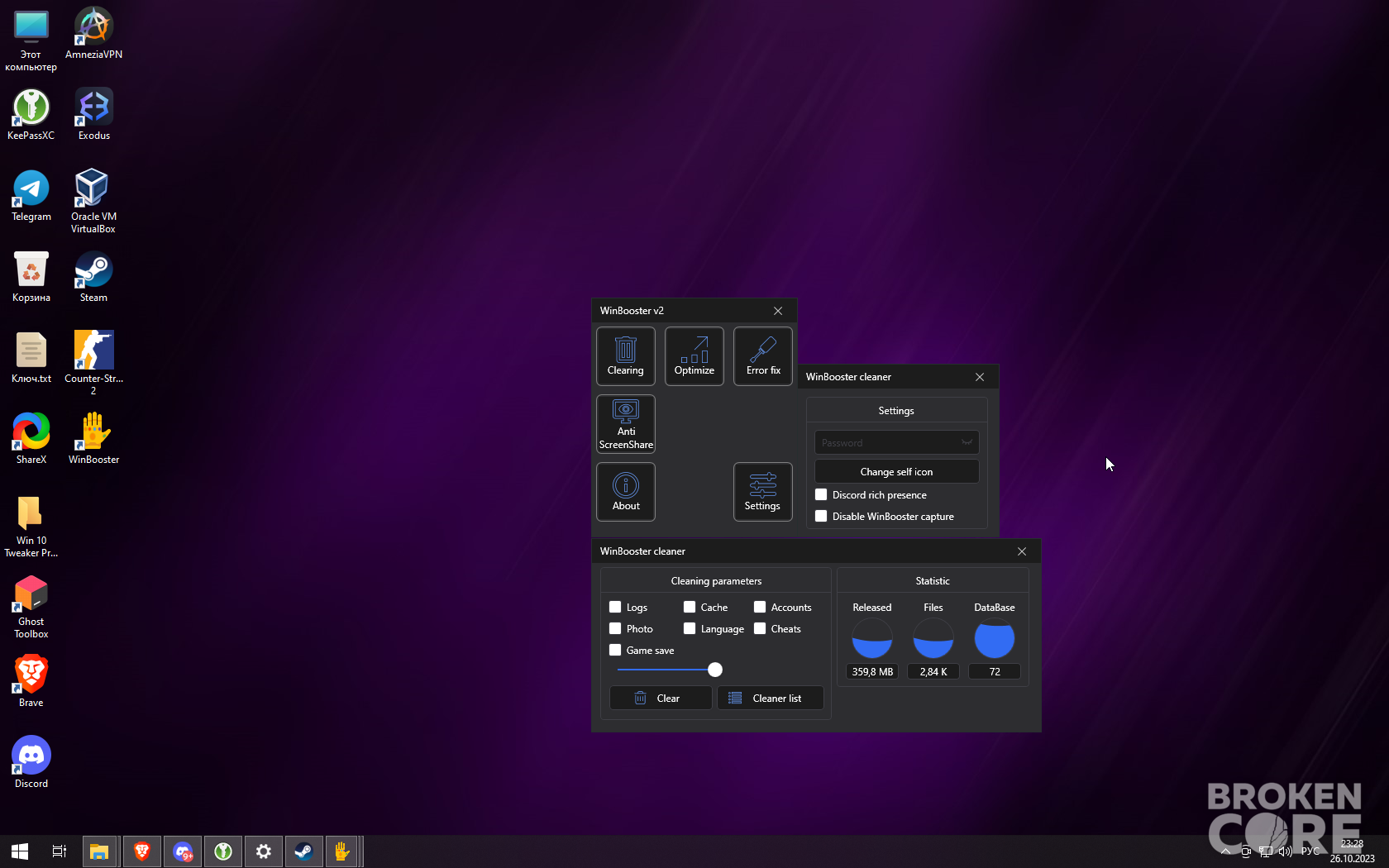Enable the Cache cleaning checkbox
The height and width of the screenshot is (868, 1389).
pos(690,607)
